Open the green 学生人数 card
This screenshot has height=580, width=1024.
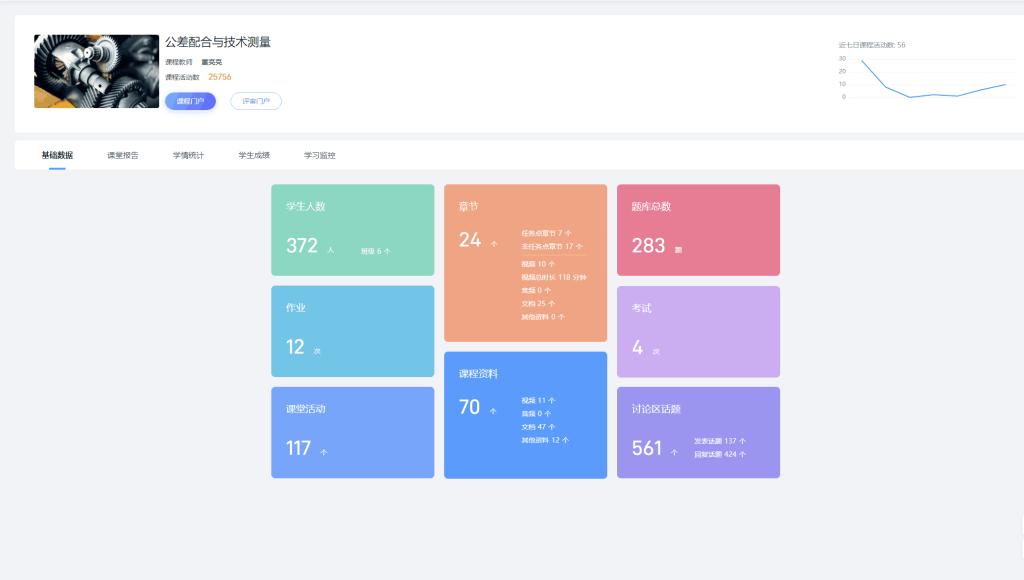(352, 229)
